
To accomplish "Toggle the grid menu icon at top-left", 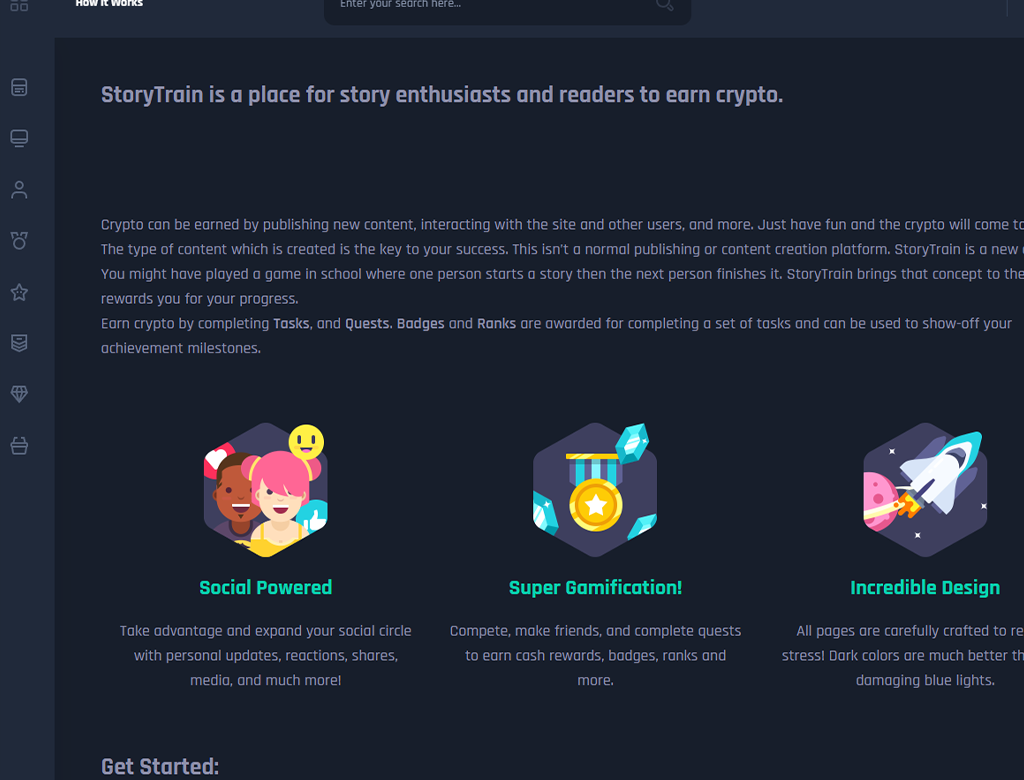I will (19, 5).
